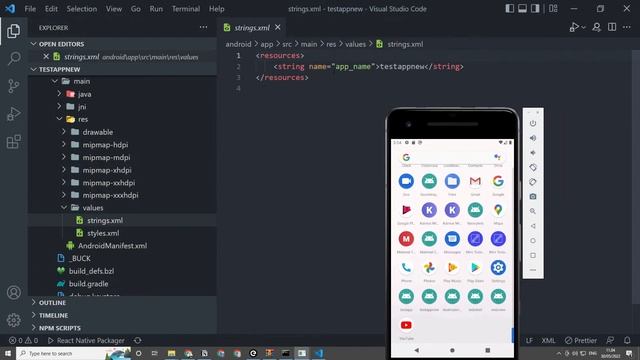Click the XML language mode in status bar
Screen dimensions: 640x360
pos(548,340)
